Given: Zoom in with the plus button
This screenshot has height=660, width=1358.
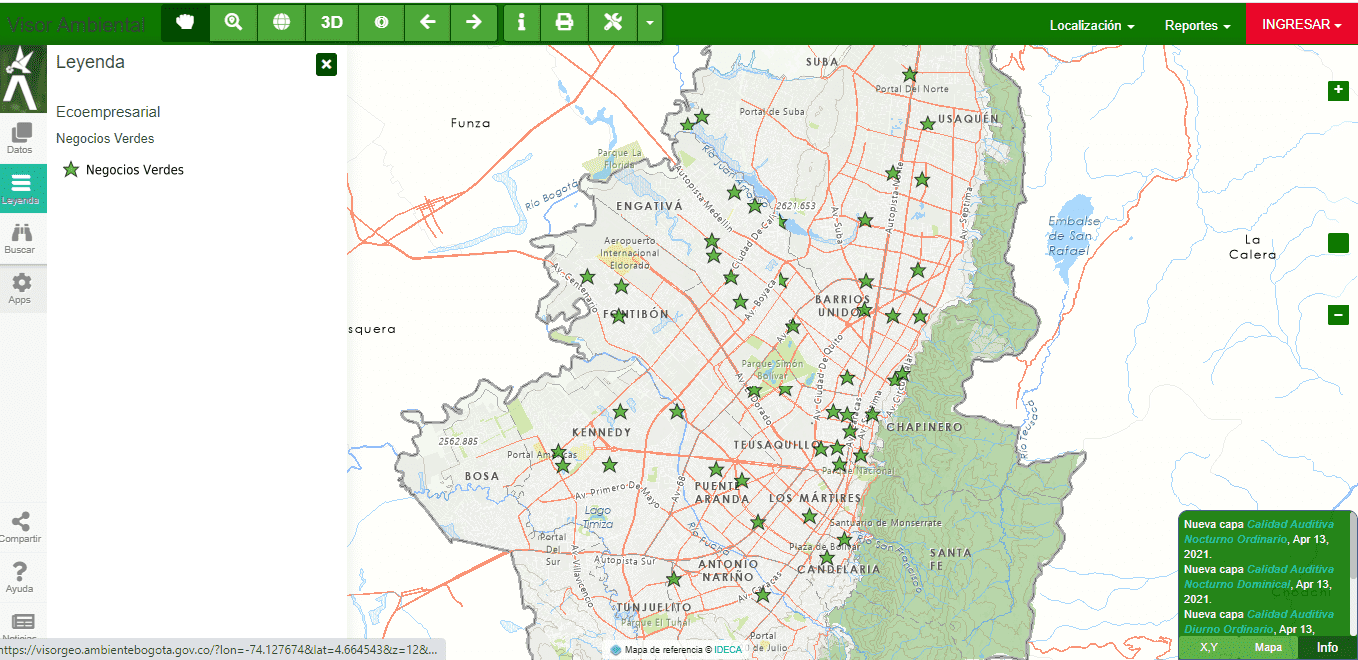Looking at the screenshot, I should pyautogui.click(x=1338, y=91).
